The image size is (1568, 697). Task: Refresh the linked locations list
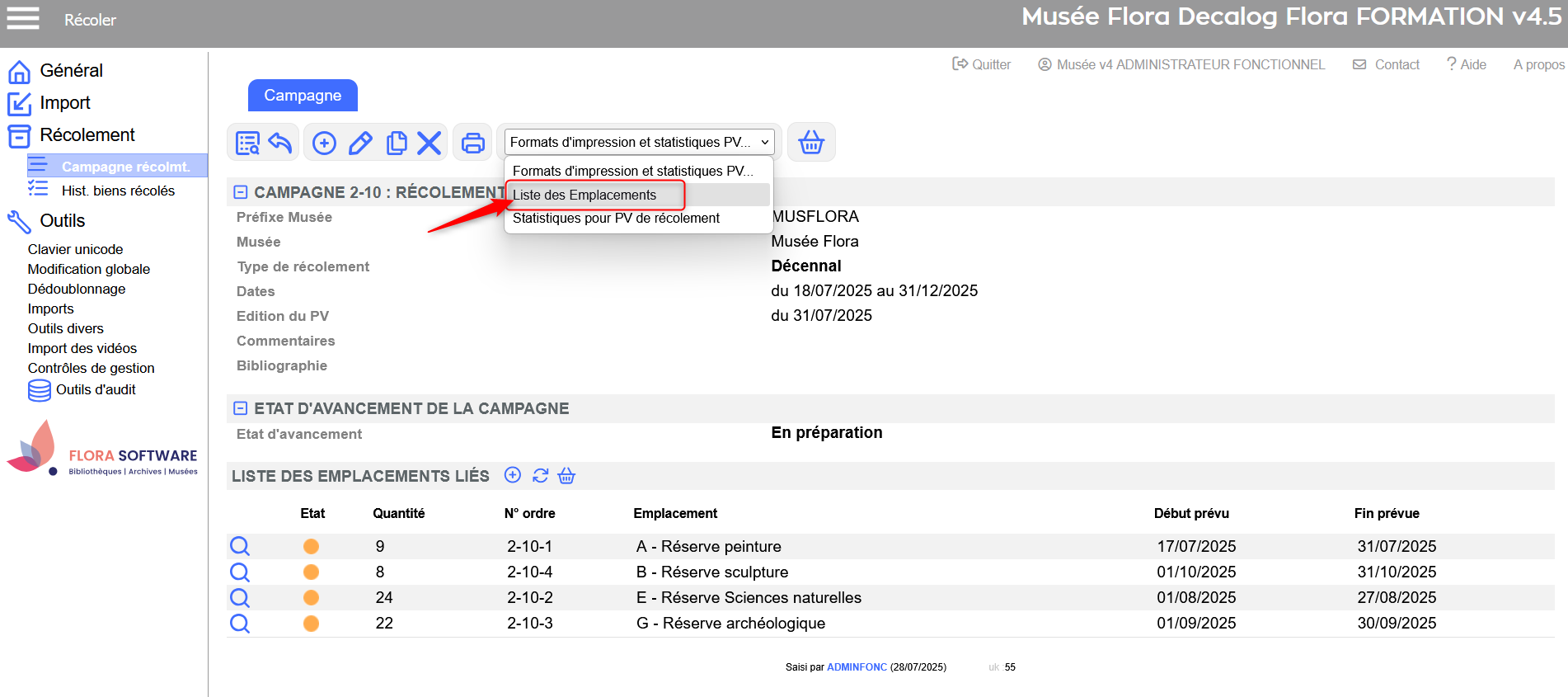540,476
